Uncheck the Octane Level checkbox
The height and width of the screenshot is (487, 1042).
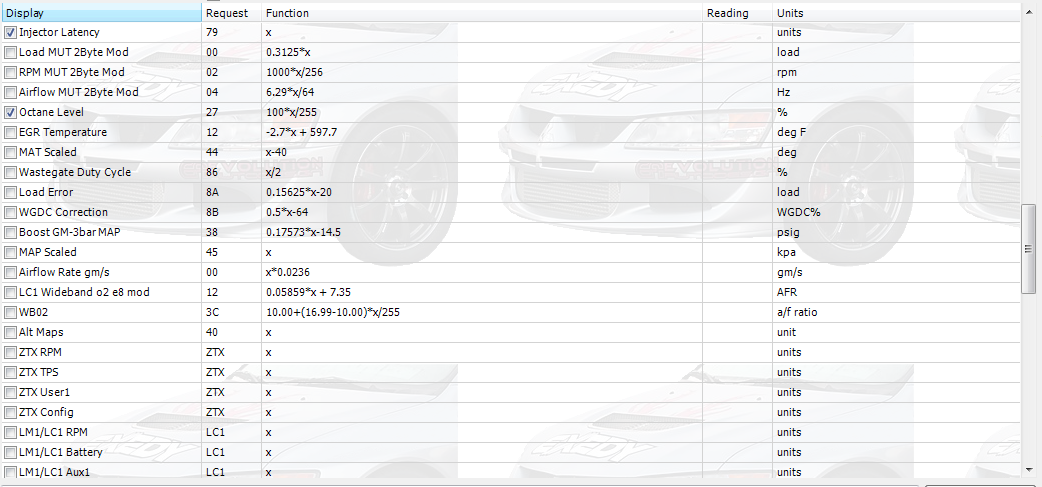pyautogui.click(x=11, y=113)
